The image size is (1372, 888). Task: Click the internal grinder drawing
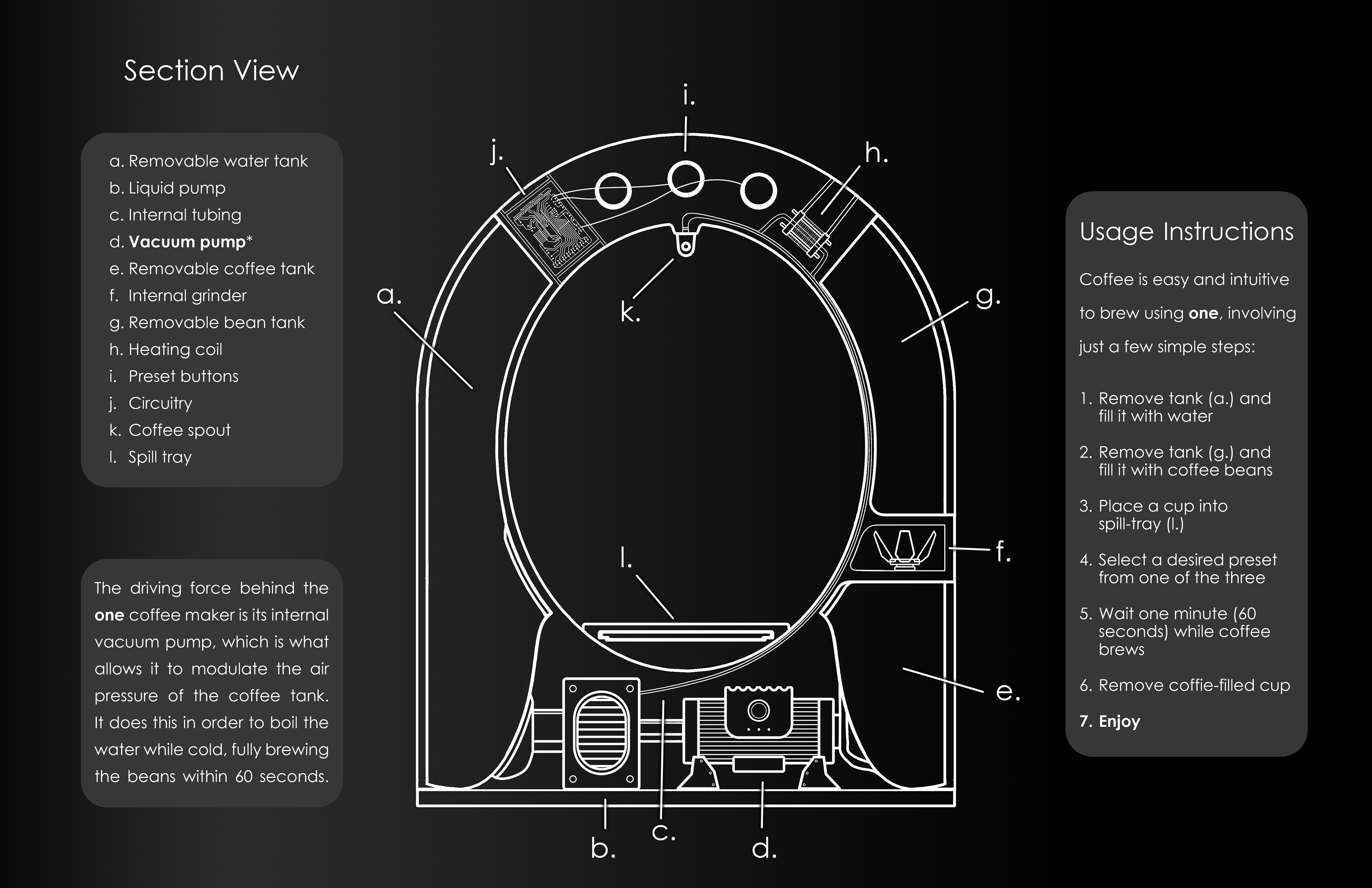(x=905, y=549)
